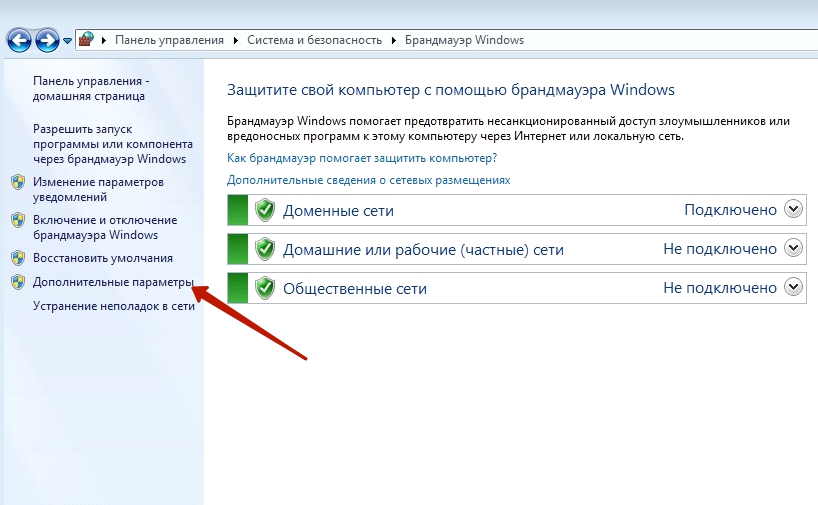
Task: Expand Доменные сети section chevron
Action: click(x=793, y=209)
